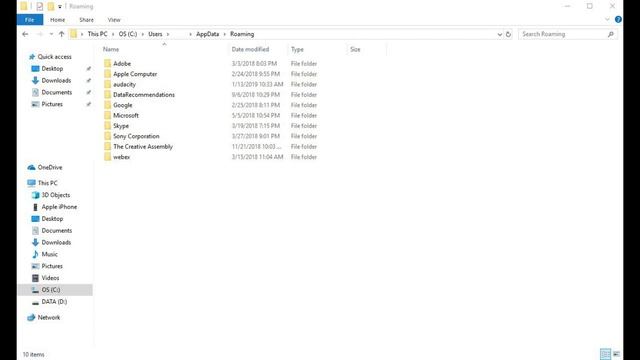Screen dimensions: 640x360
Task: Open the Share ribbon tab
Action: (87, 20)
